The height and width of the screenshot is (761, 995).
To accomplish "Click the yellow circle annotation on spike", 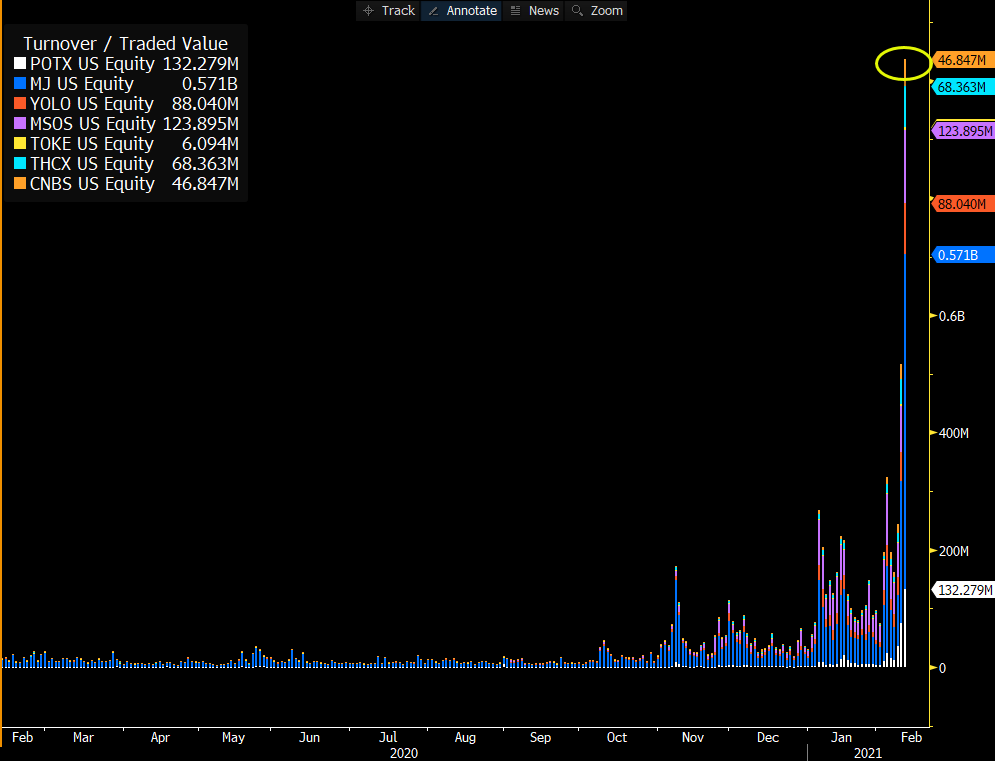I will (903, 63).
